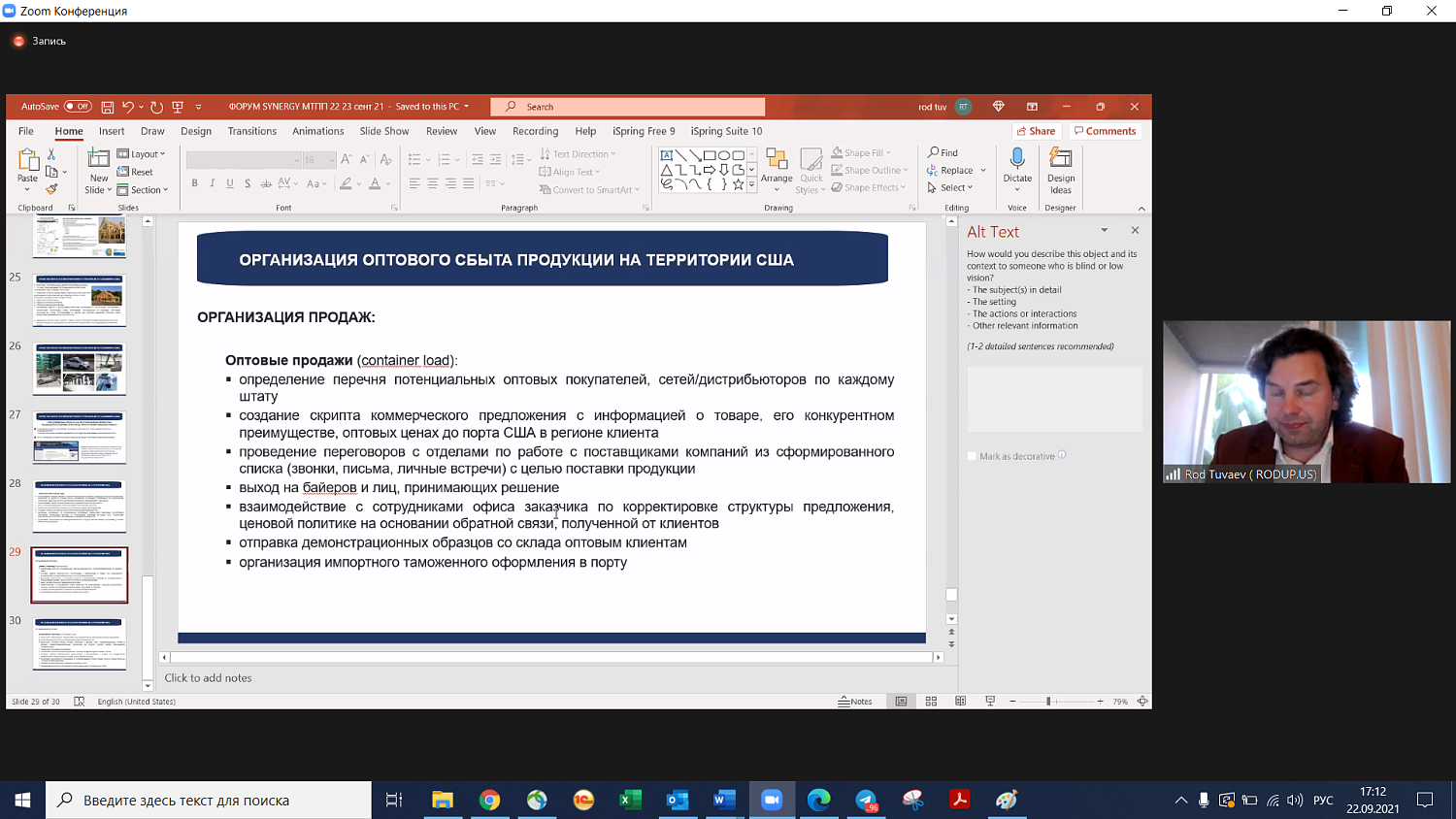This screenshot has width=1456, height=819.
Task: Open Telegram in the taskbar
Action: [x=866, y=800]
